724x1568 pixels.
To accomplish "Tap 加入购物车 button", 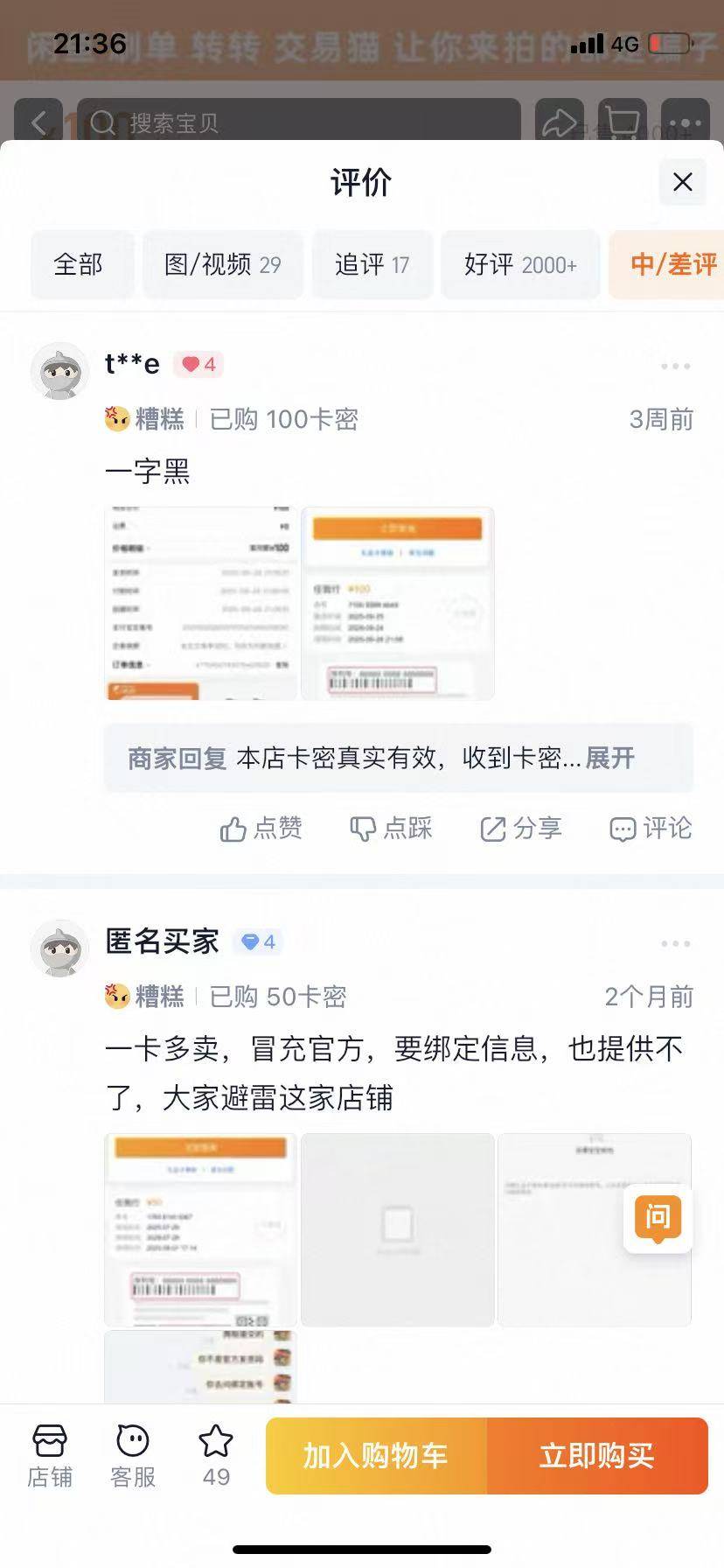I will pyautogui.click(x=376, y=1456).
